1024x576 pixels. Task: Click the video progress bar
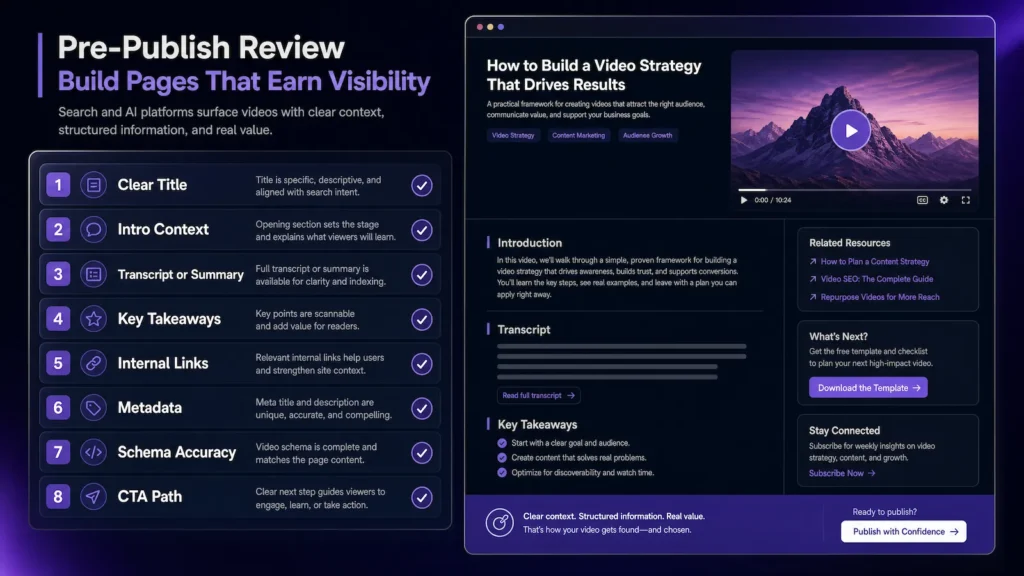click(x=854, y=190)
